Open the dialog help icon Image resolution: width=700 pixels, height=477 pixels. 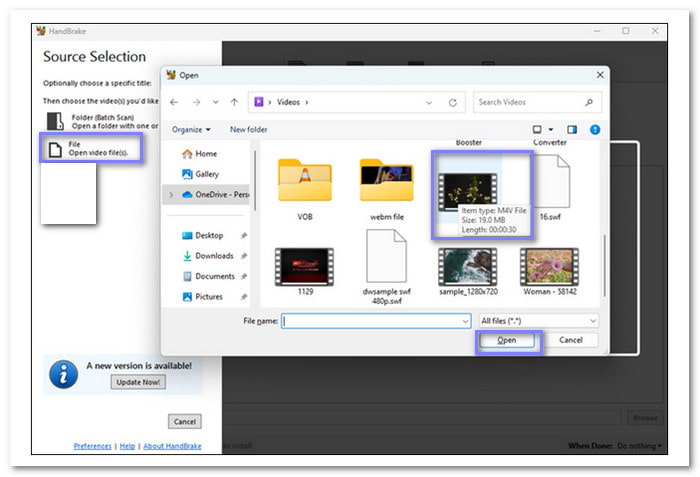coord(595,130)
